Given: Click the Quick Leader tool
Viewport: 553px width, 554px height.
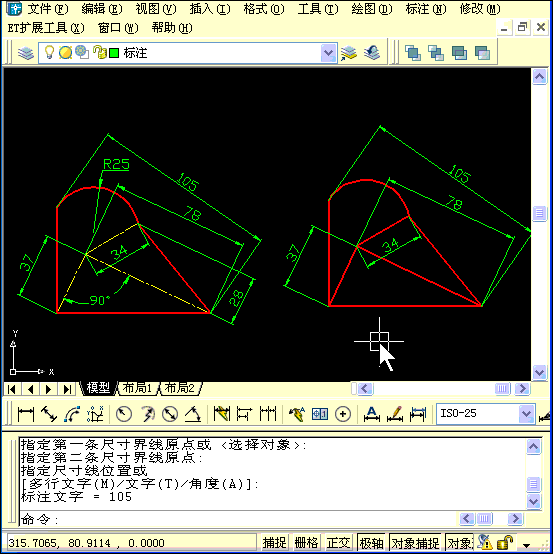Looking at the screenshot, I should [297, 414].
